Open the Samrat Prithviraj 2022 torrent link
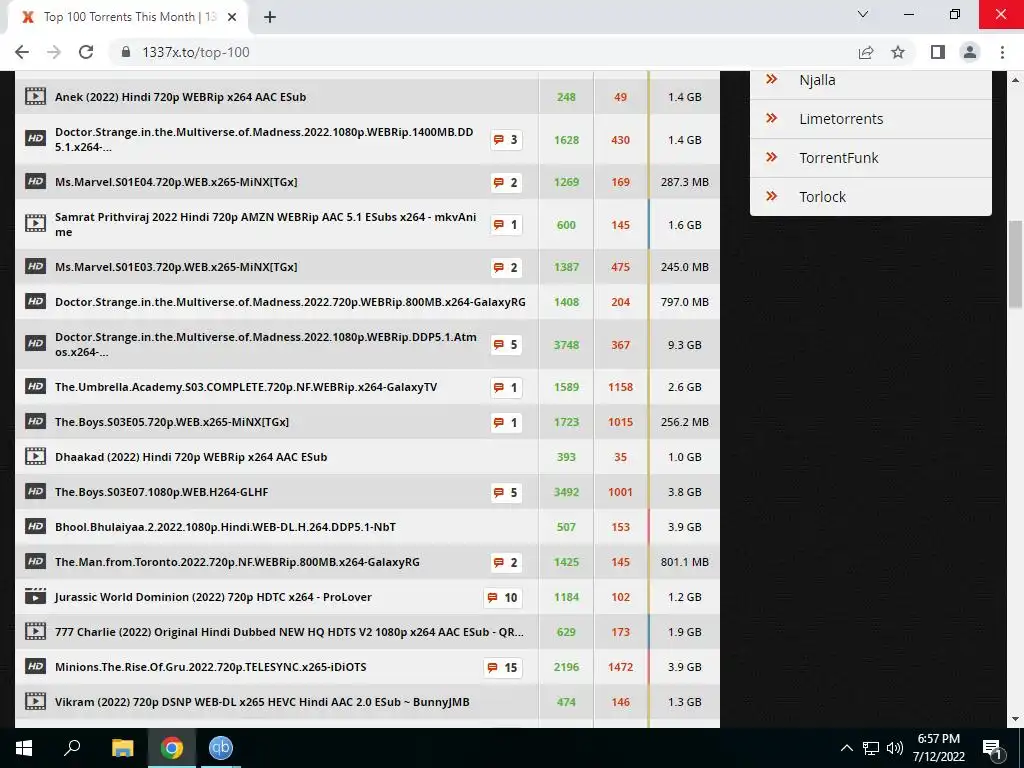The height and width of the screenshot is (768, 1024). pos(266,224)
